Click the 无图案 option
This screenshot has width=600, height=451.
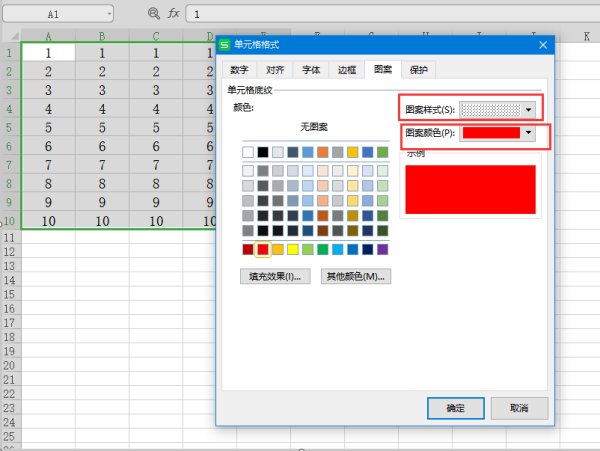(314, 127)
